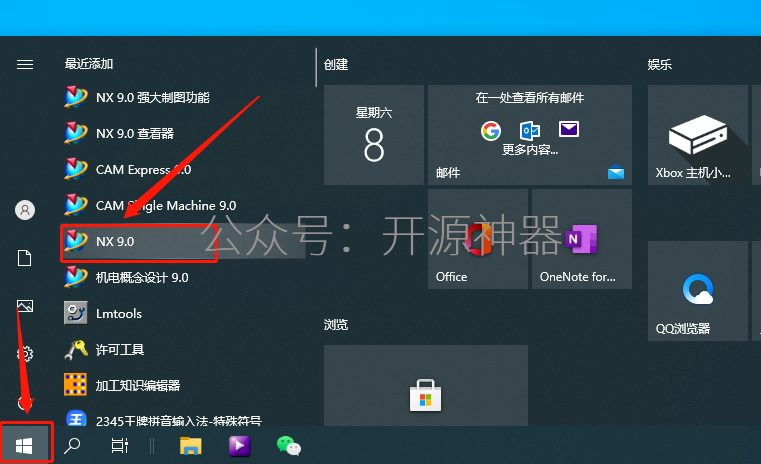Click Outlook icon in mail tile
The image size is (761, 464).
click(529, 131)
